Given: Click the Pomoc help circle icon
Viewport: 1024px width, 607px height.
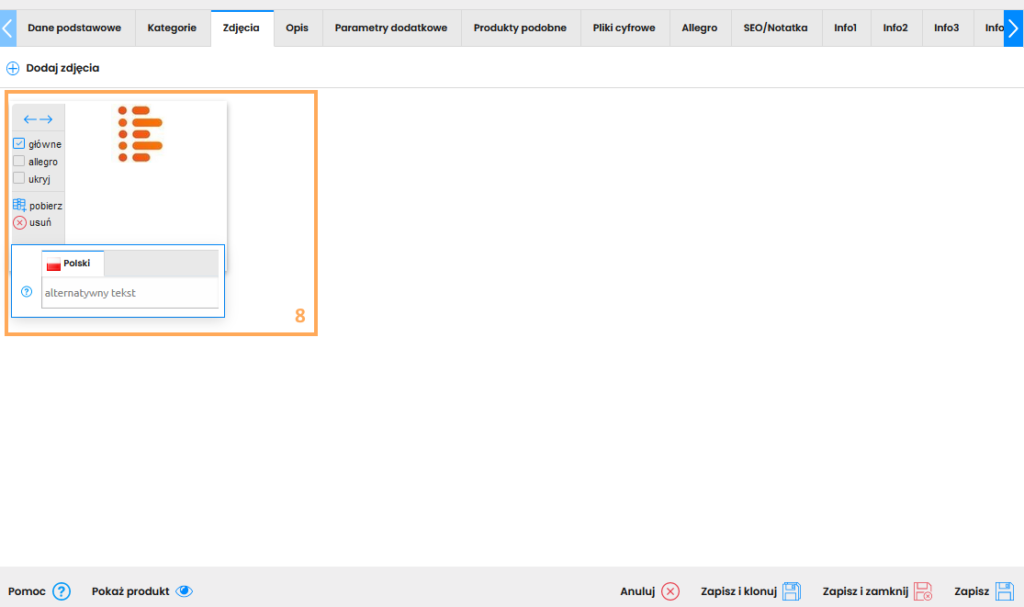Looking at the screenshot, I should click(x=62, y=591).
